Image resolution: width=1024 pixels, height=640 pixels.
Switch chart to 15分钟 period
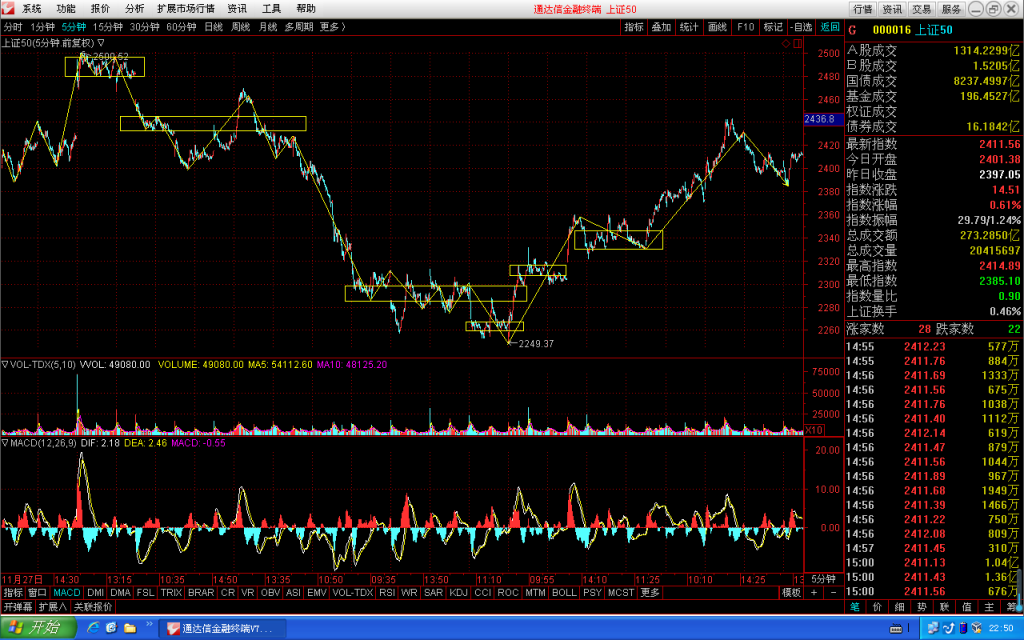(x=108, y=27)
